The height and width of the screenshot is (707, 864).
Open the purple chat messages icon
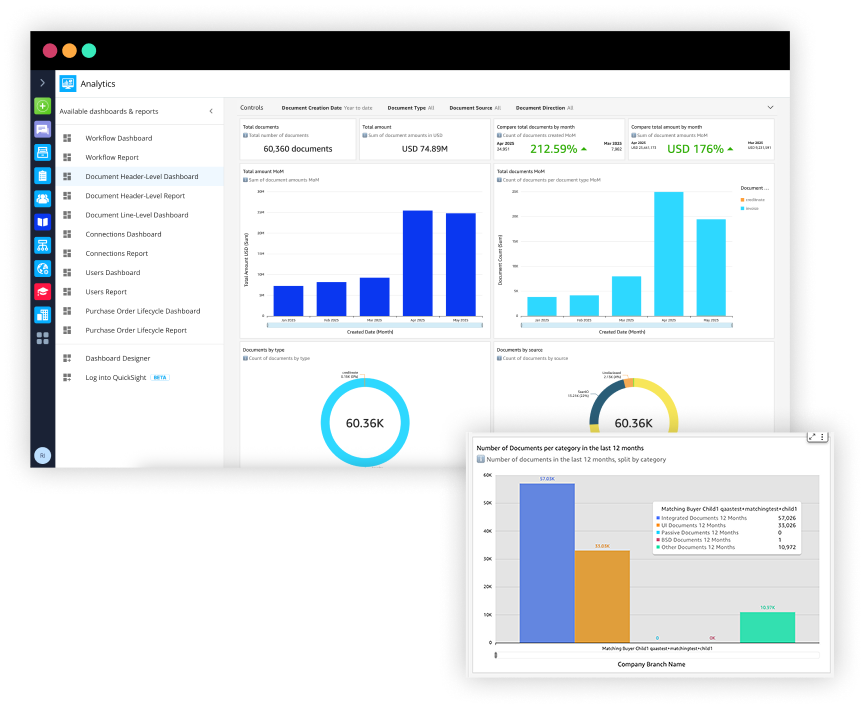(x=42, y=129)
